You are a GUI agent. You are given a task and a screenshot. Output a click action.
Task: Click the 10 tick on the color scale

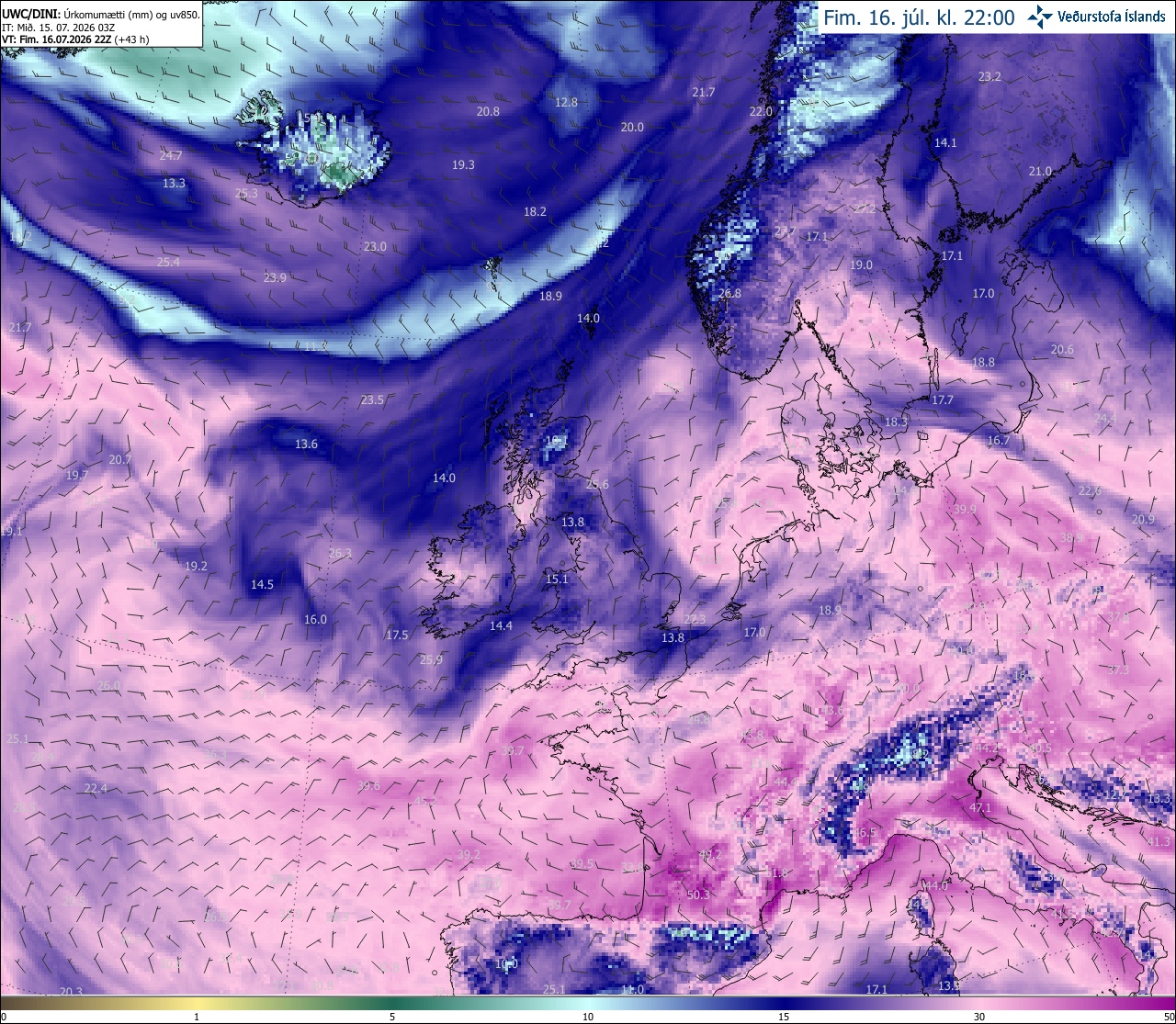click(588, 1016)
